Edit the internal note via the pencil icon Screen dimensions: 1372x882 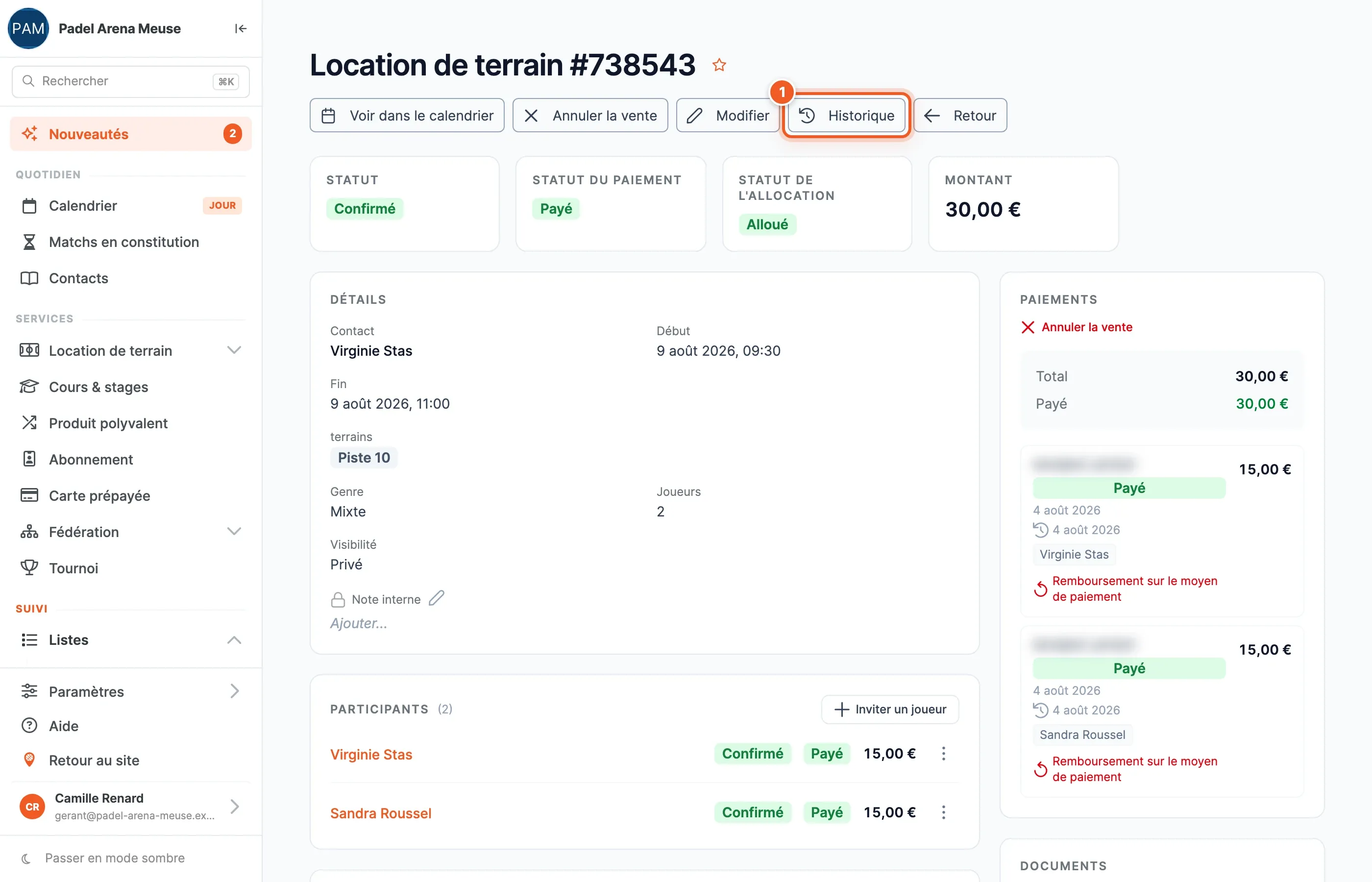point(436,598)
